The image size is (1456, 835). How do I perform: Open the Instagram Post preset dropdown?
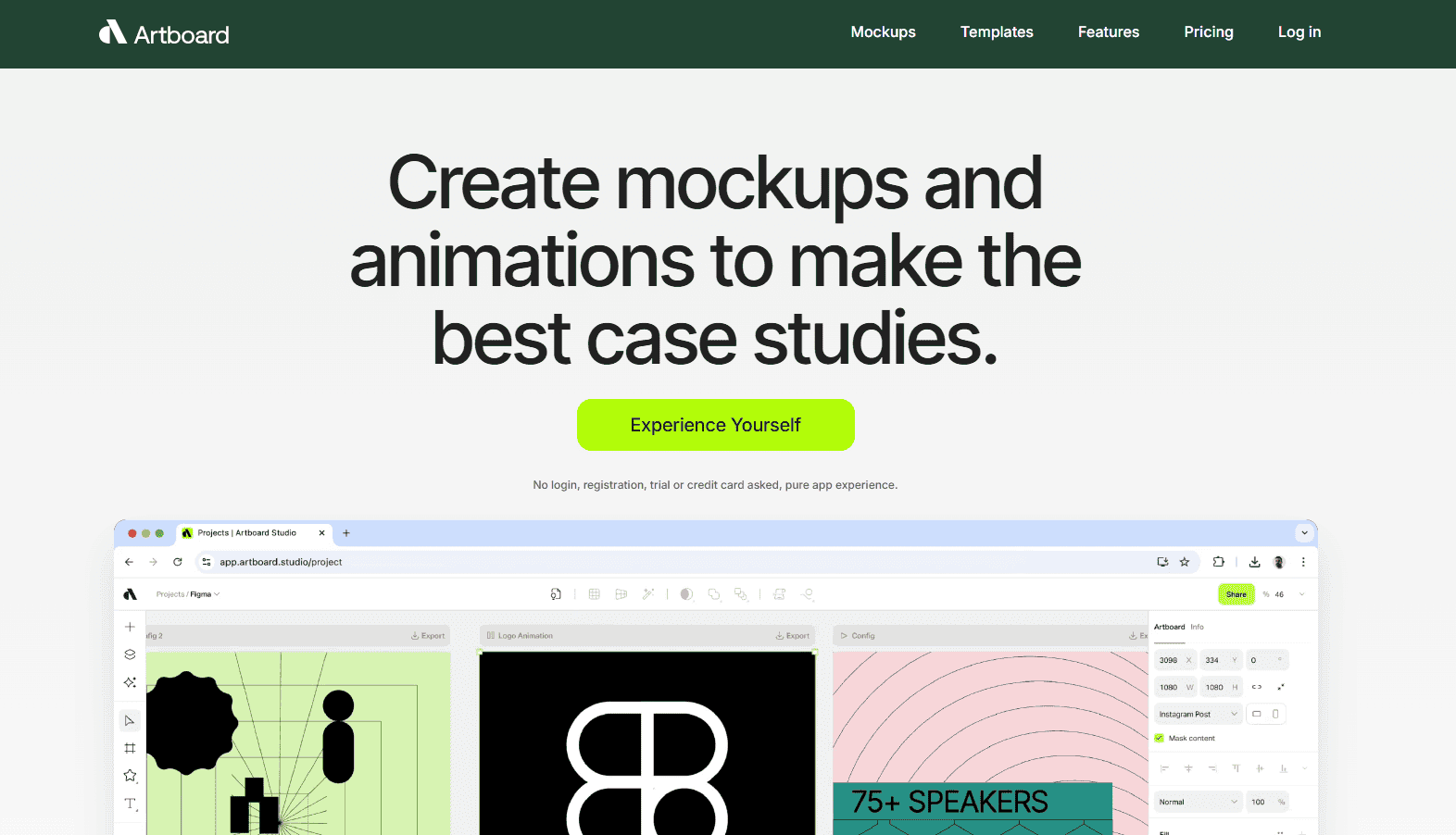click(1198, 714)
